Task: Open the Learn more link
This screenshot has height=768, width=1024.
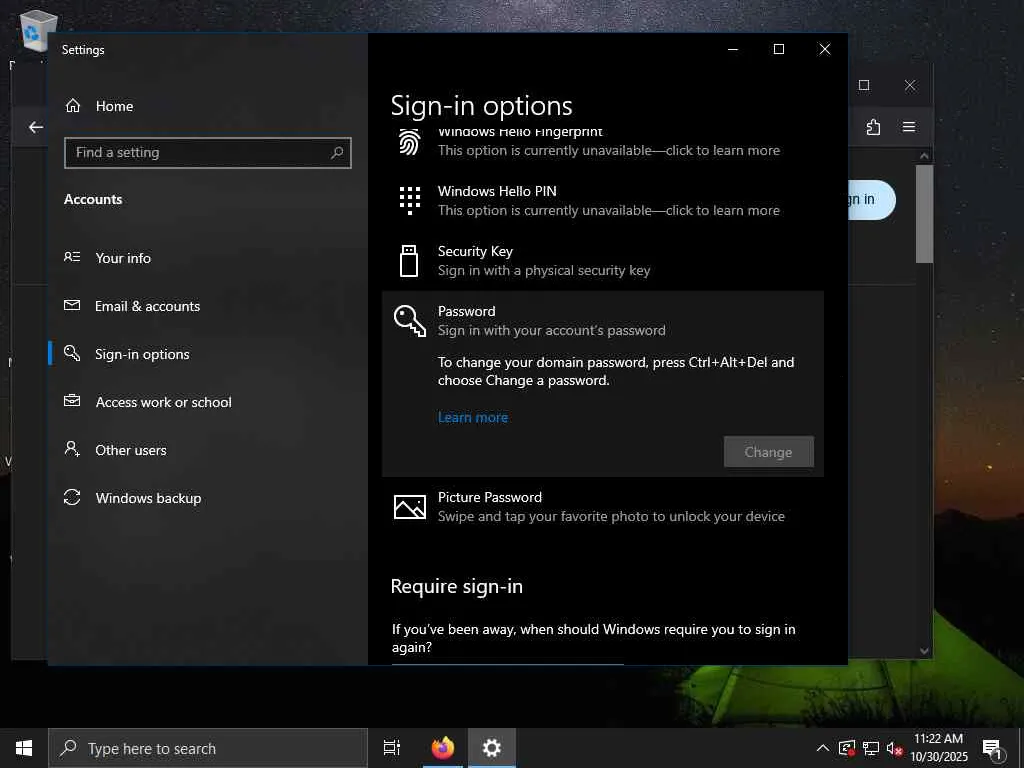Action: (473, 418)
